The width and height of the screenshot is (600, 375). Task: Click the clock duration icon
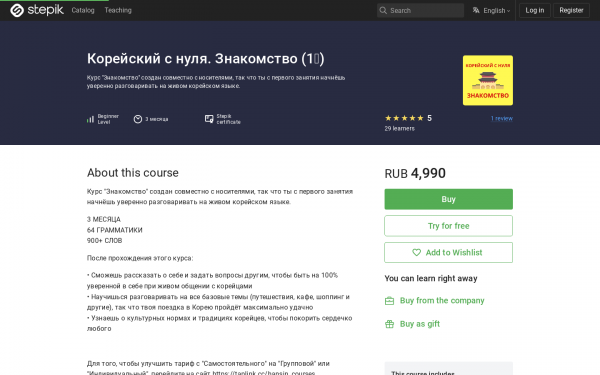[x=138, y=119]
